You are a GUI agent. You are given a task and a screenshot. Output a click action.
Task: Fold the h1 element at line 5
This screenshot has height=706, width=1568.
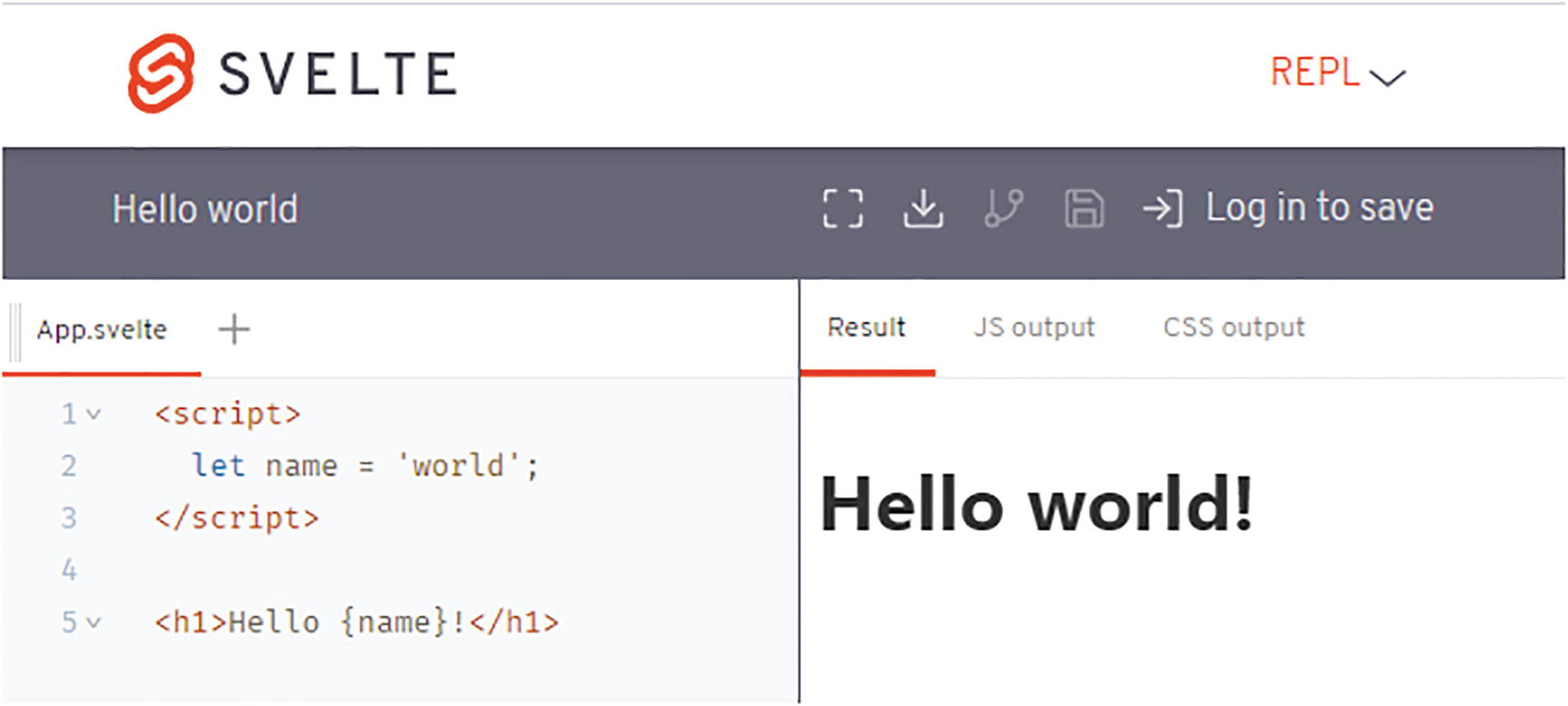pyautogui.click(x=94, y=623)
